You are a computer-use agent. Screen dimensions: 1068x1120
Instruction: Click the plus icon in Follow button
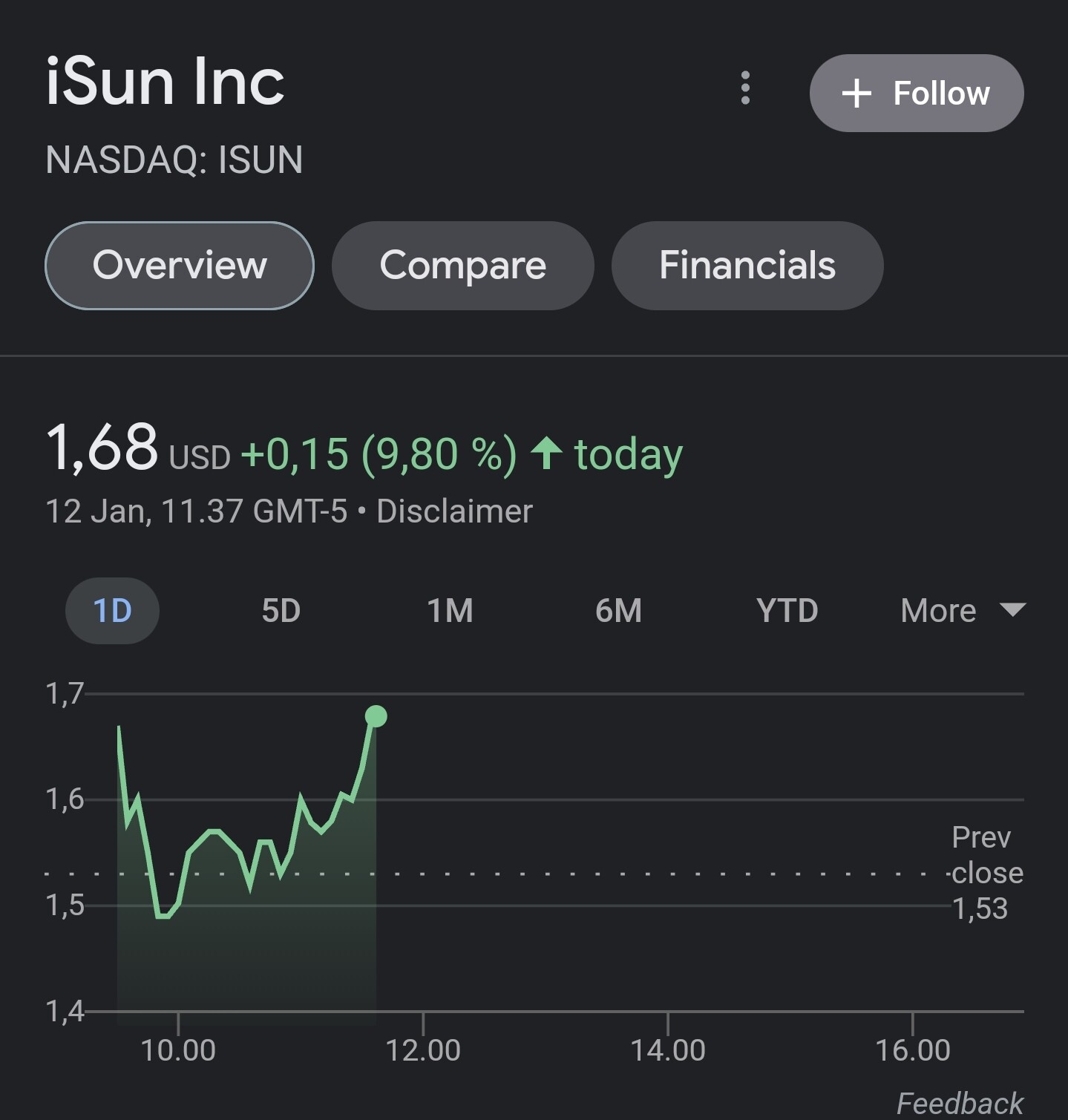point(856,94)
